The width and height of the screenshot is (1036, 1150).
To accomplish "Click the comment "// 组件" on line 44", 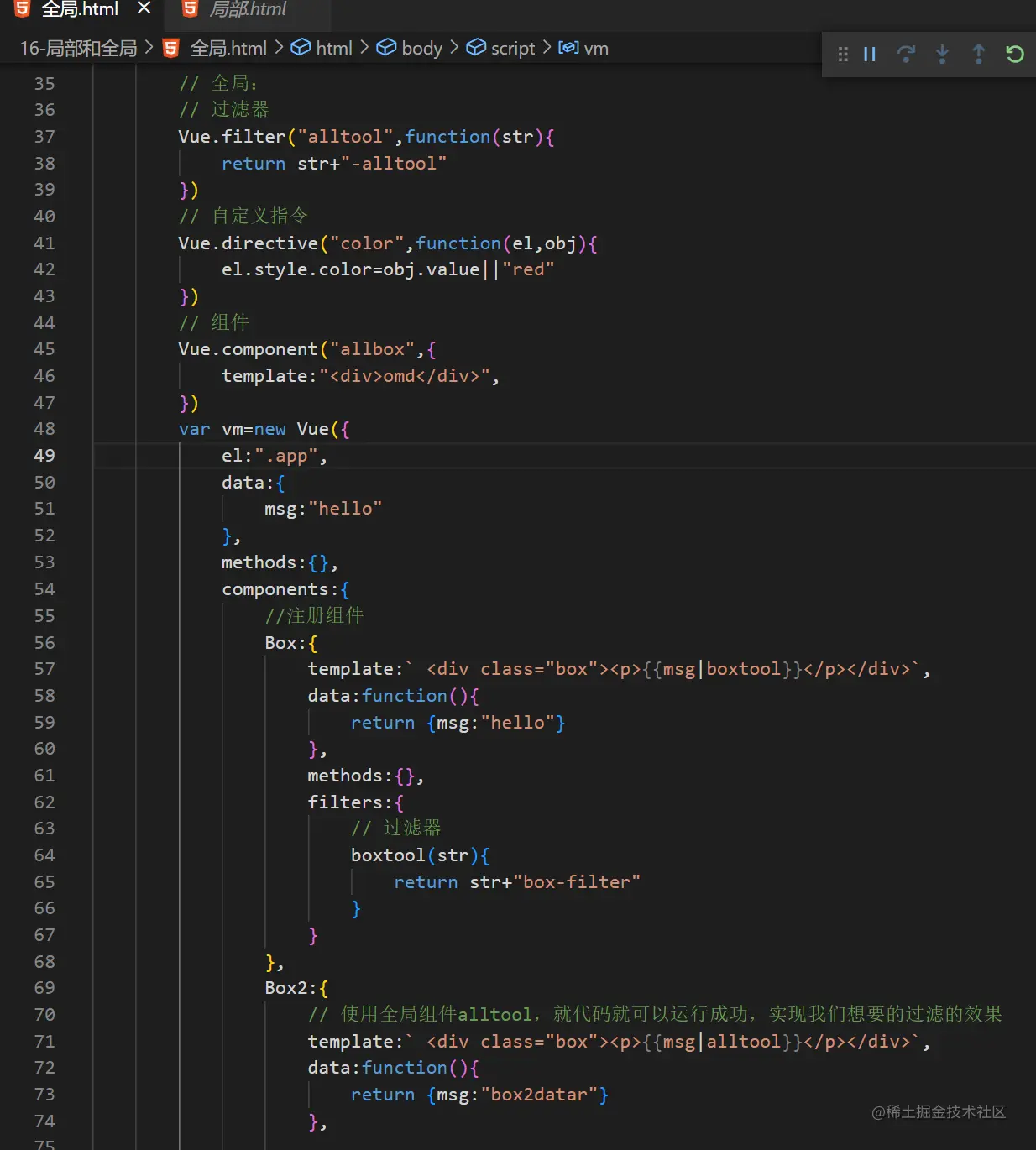I will 213,322.
